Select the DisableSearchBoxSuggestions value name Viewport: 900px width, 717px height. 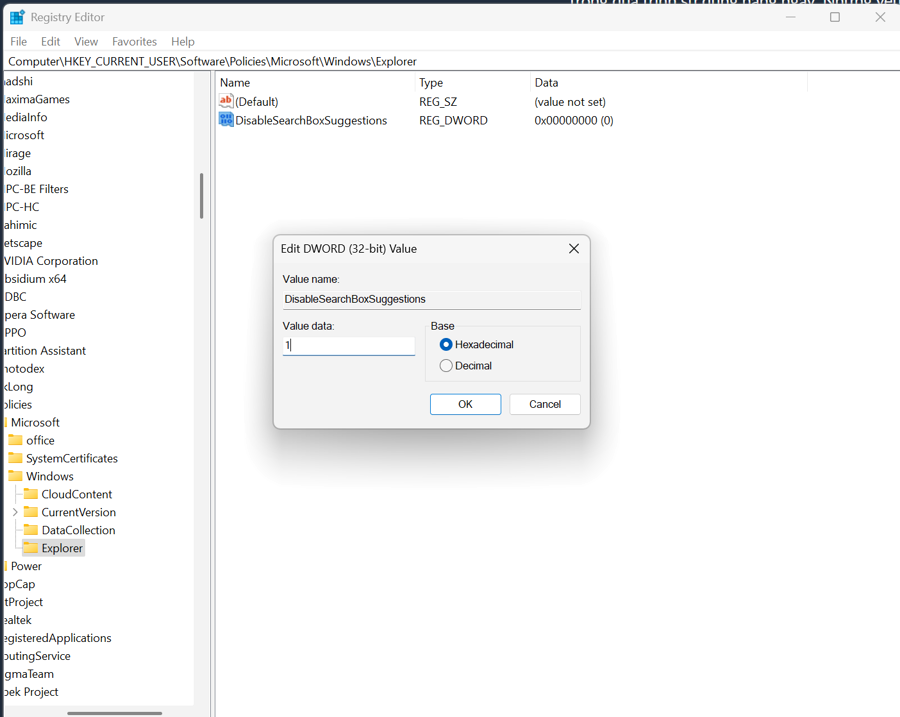coord(311,121)
